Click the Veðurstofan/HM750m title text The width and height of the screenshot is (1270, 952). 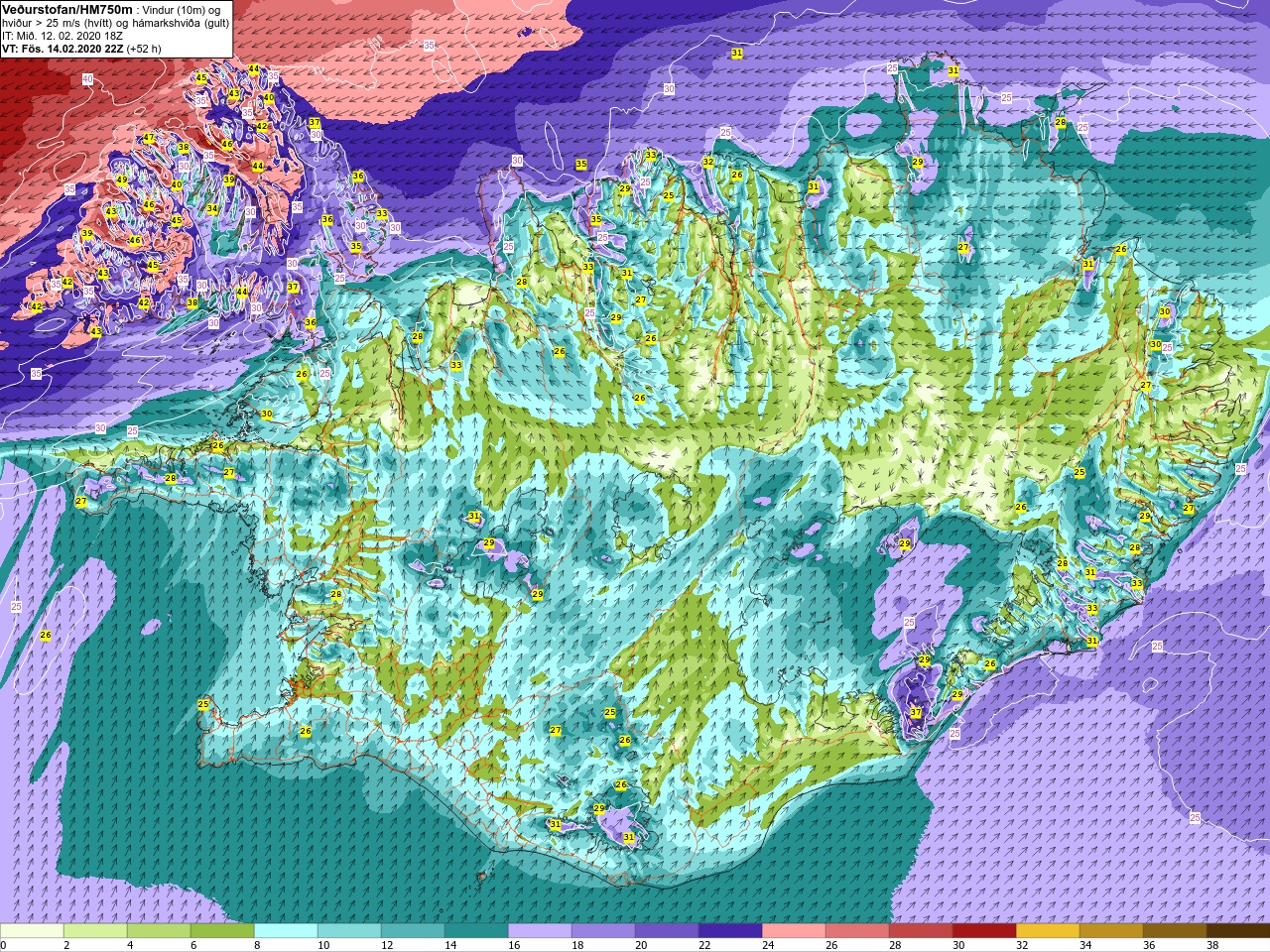pos(66,9)
